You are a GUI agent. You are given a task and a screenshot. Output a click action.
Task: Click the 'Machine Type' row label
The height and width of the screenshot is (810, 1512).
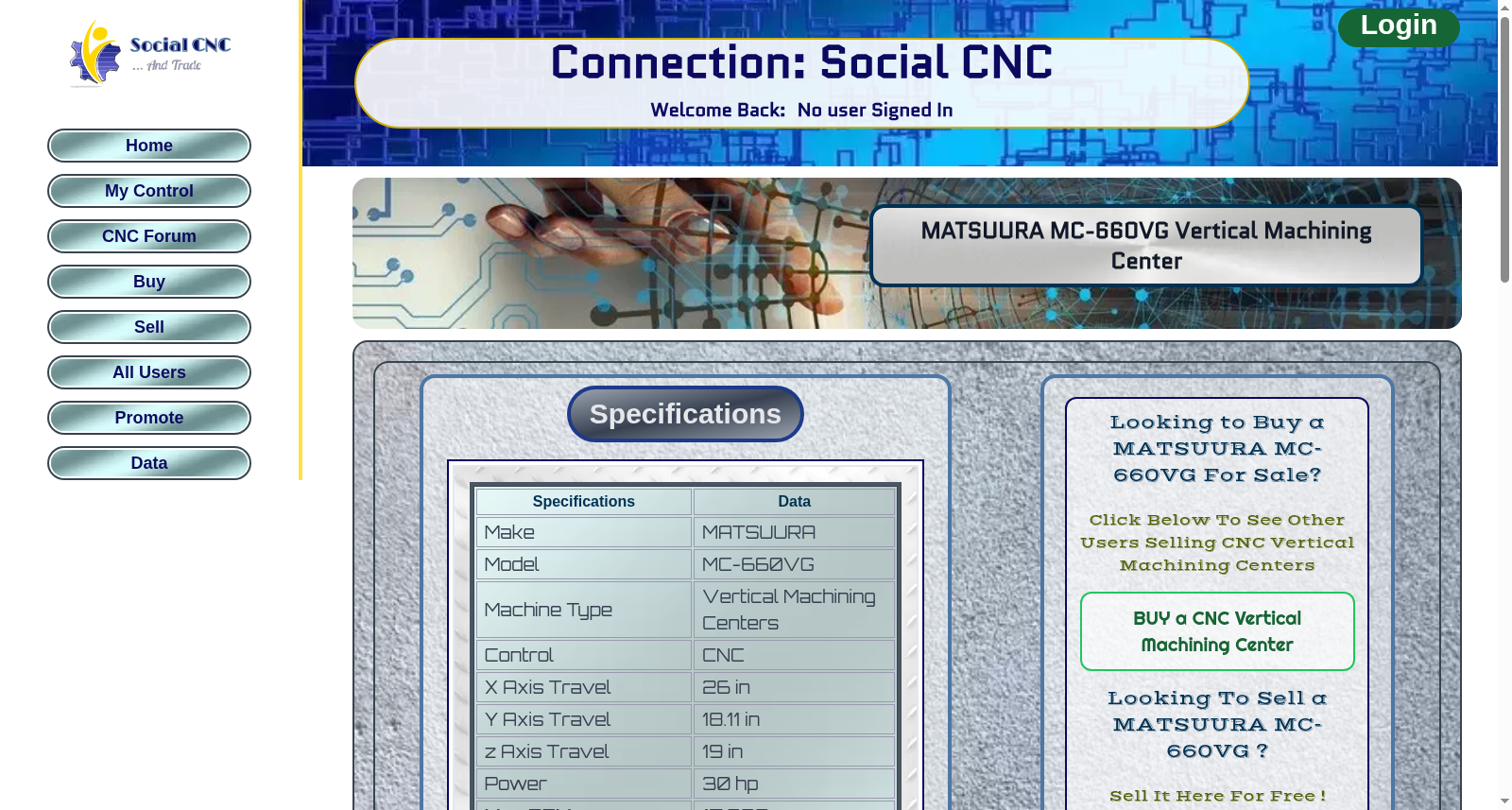(584, 610)
